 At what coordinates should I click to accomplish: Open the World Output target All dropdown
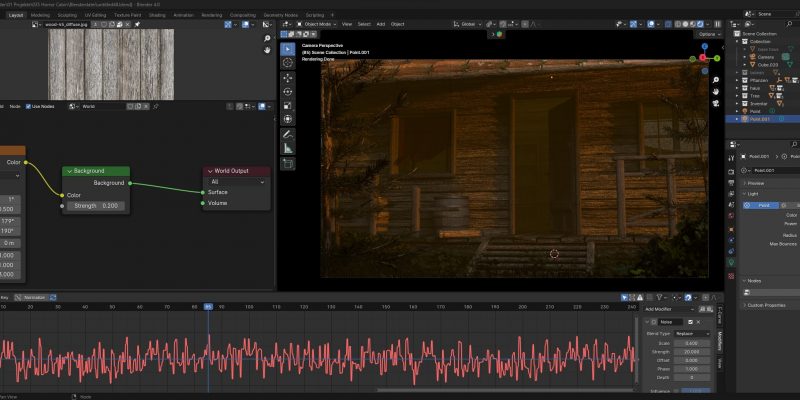point(237,182)
